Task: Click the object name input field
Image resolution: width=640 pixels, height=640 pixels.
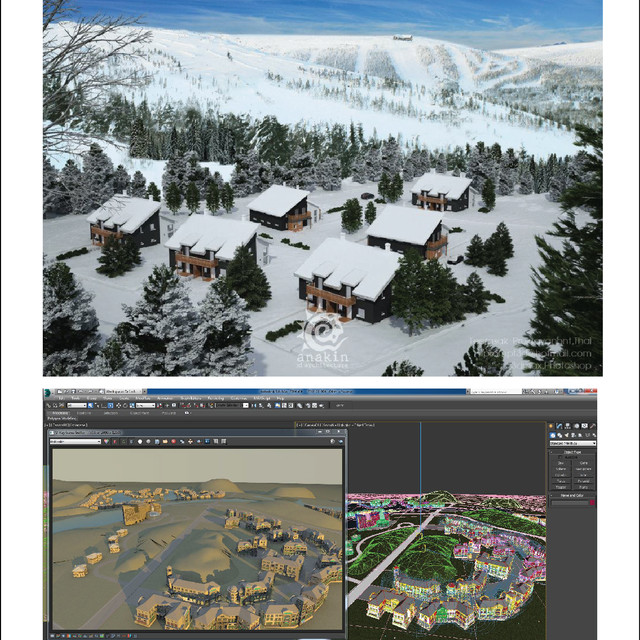Action: point(567,502)
